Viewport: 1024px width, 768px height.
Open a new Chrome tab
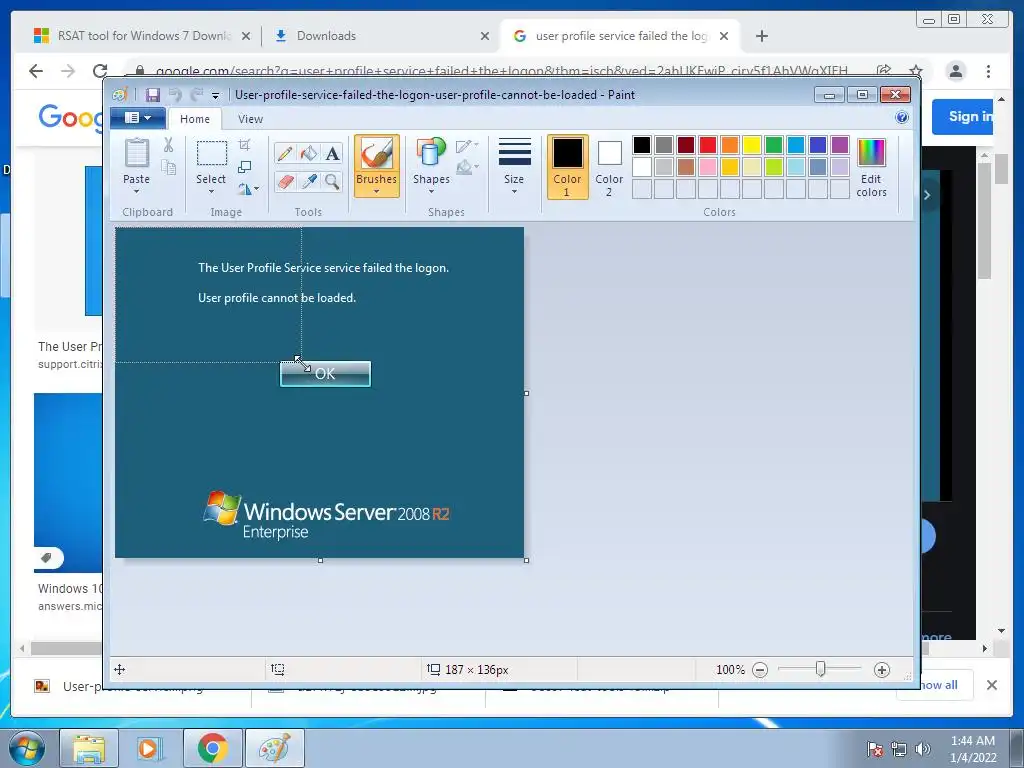coord(761,36)
